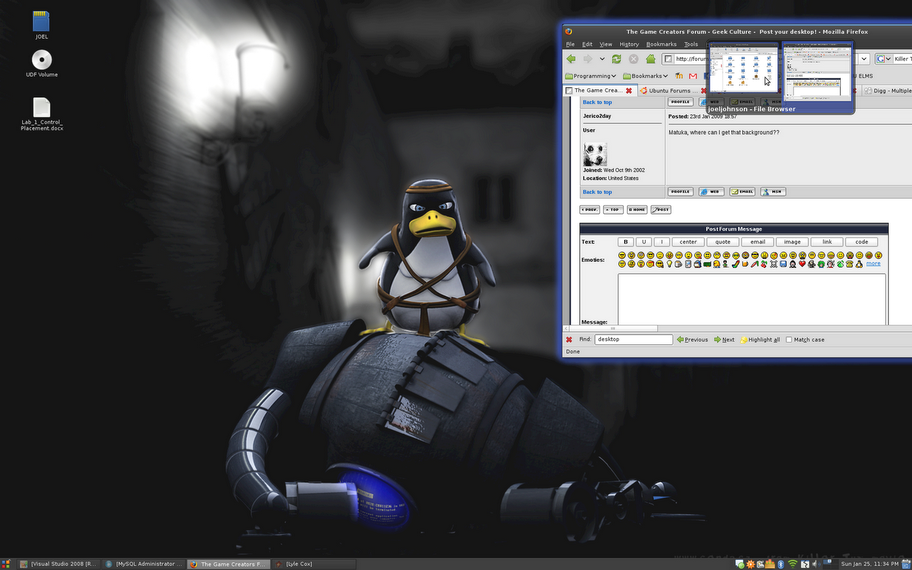Close The Game Creators tab
912x570 pixels.
coord(628,91)
